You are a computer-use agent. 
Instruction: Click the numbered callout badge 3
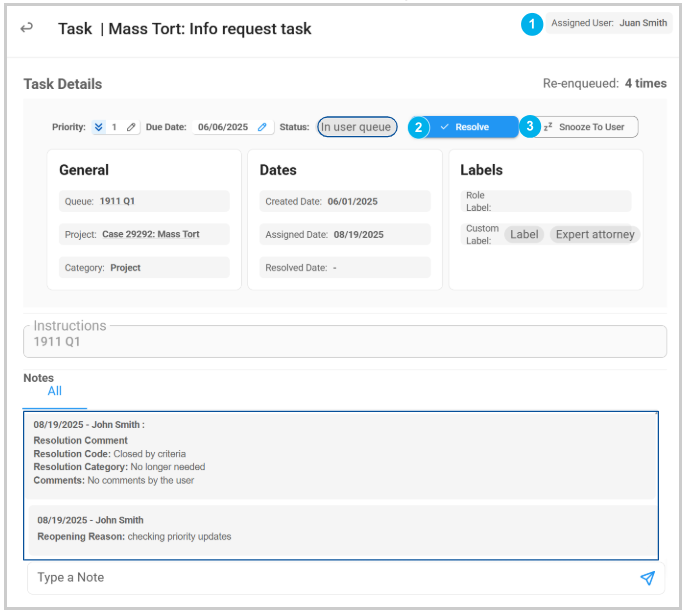pos(530,127)
